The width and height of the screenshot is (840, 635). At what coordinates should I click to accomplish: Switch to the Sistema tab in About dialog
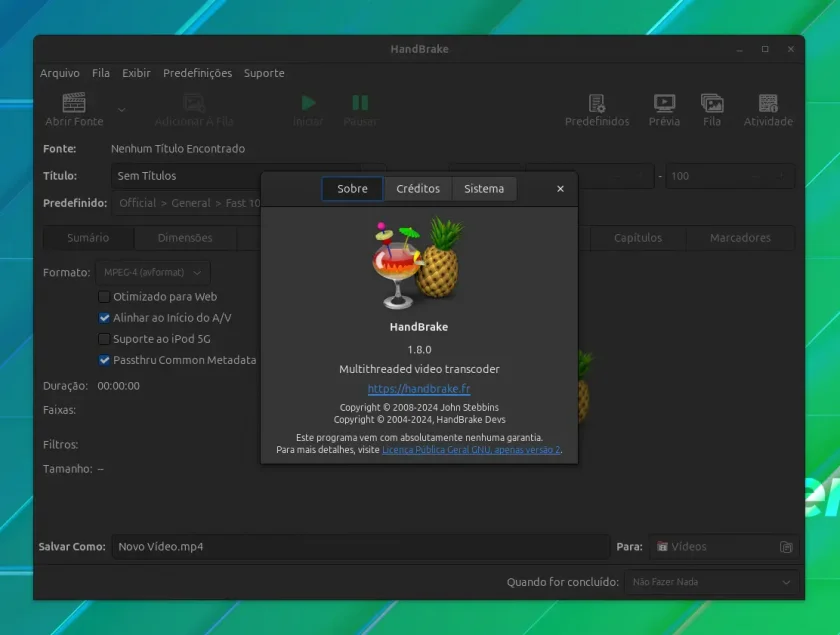[x=484, y=189]
